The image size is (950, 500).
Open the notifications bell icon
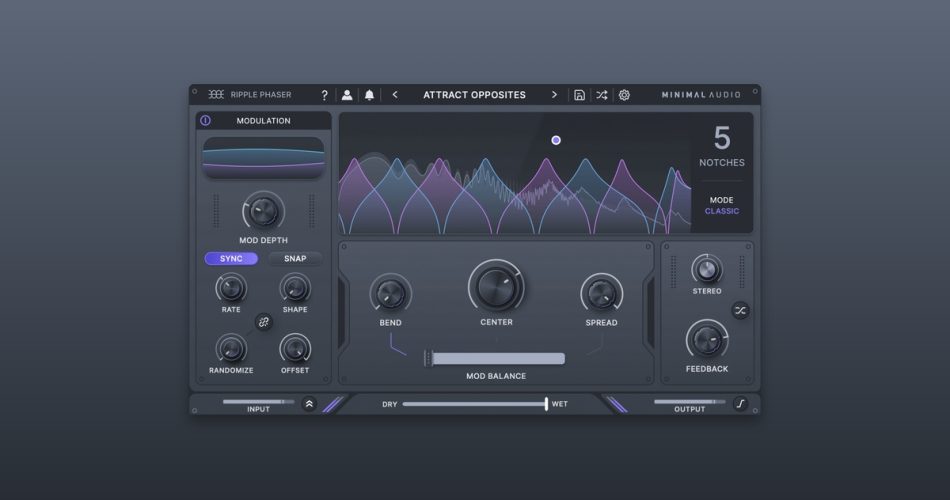point(369,95)
